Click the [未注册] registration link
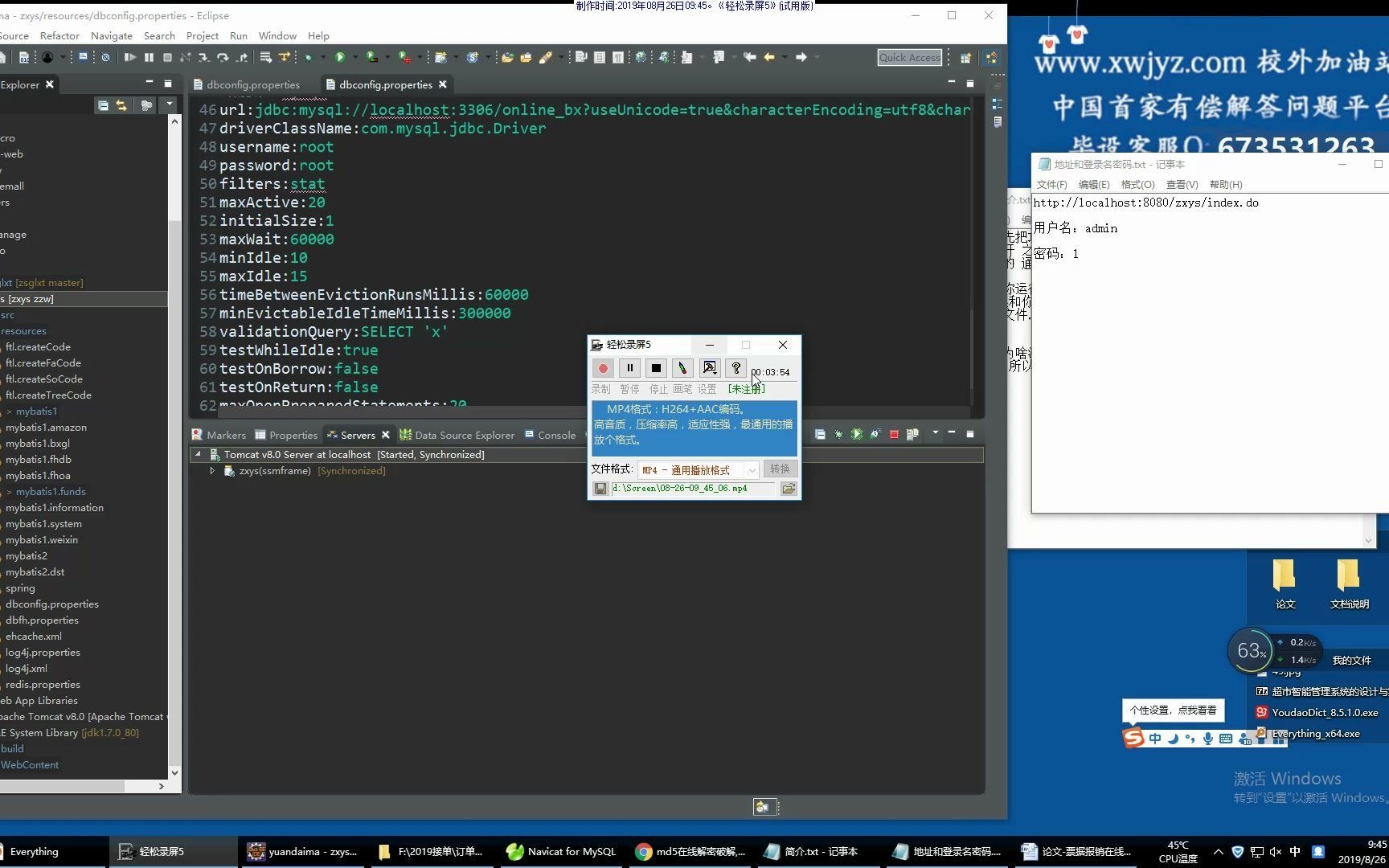The height and width of the screenshot is (868, 1389). pyautogui.click(x=746, y=389)
